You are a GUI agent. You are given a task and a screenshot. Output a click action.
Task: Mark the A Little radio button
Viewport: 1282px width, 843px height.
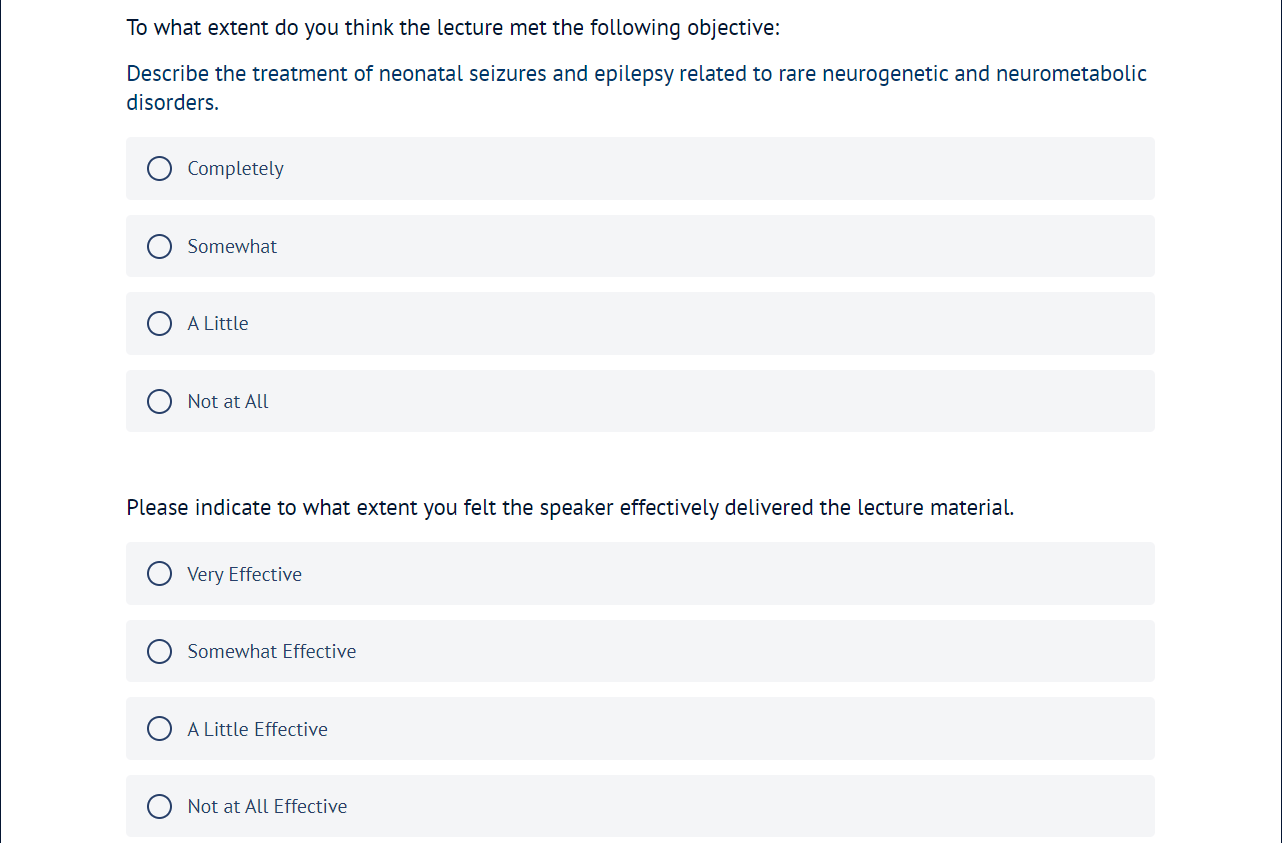tap(159, 324)
